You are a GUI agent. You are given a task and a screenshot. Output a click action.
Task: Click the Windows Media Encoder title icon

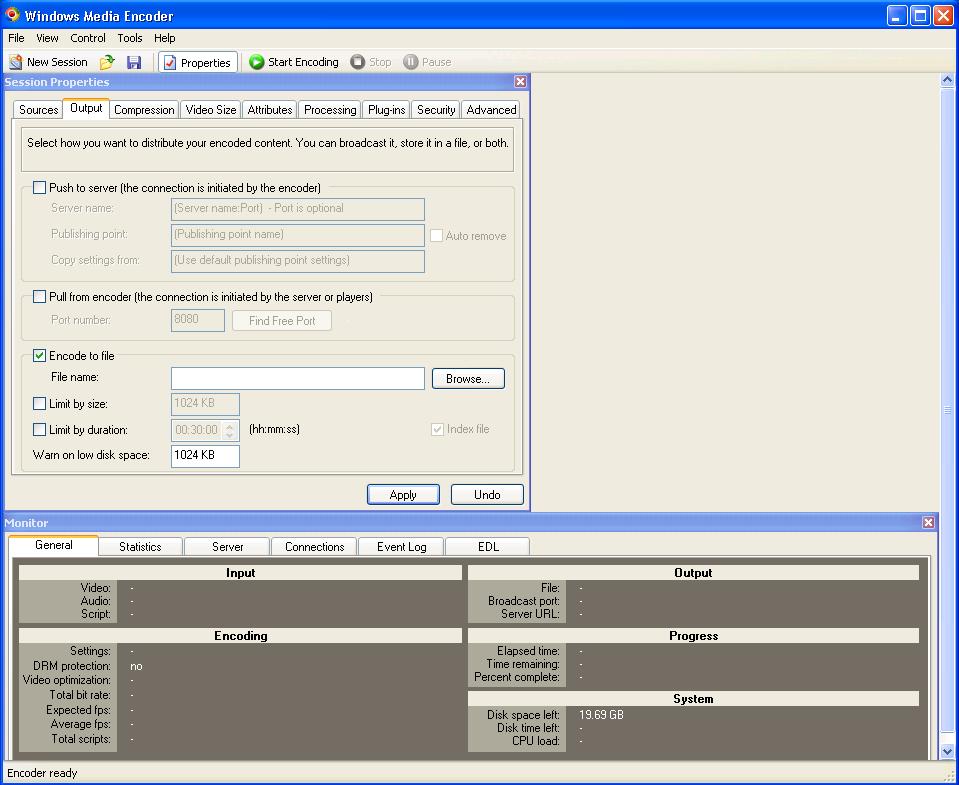(12, 15)
